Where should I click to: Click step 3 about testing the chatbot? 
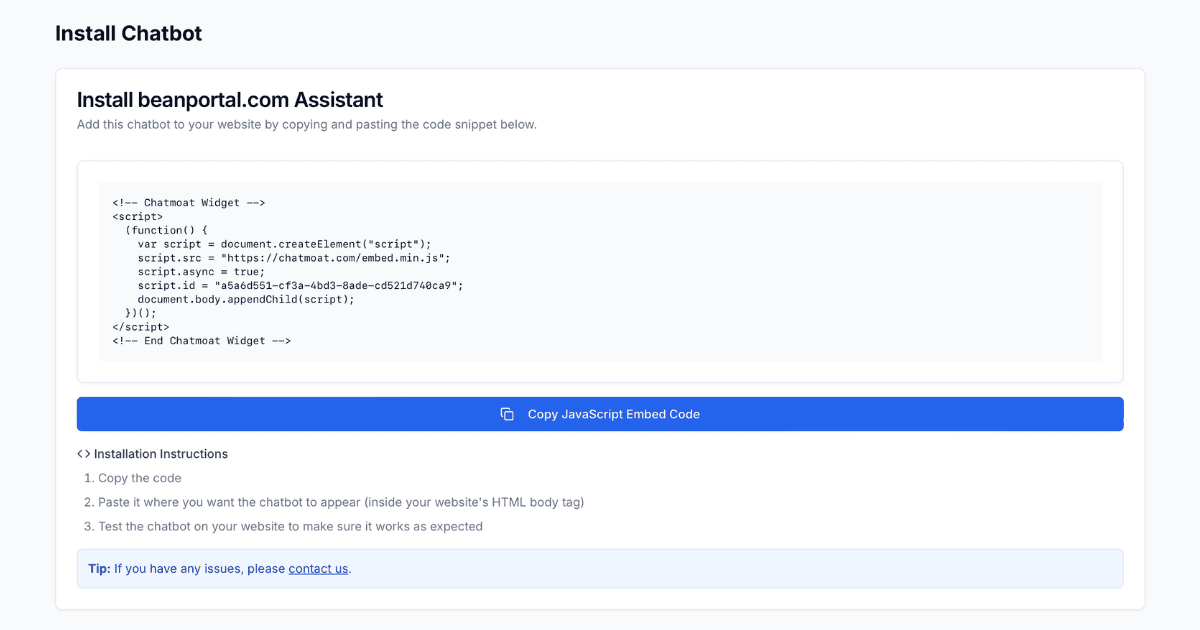point(290,526)
